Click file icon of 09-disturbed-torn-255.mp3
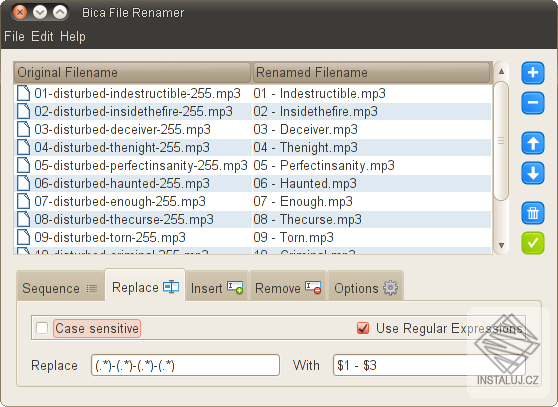This screenshot has height=407, width=558. [x=23, y=237]
